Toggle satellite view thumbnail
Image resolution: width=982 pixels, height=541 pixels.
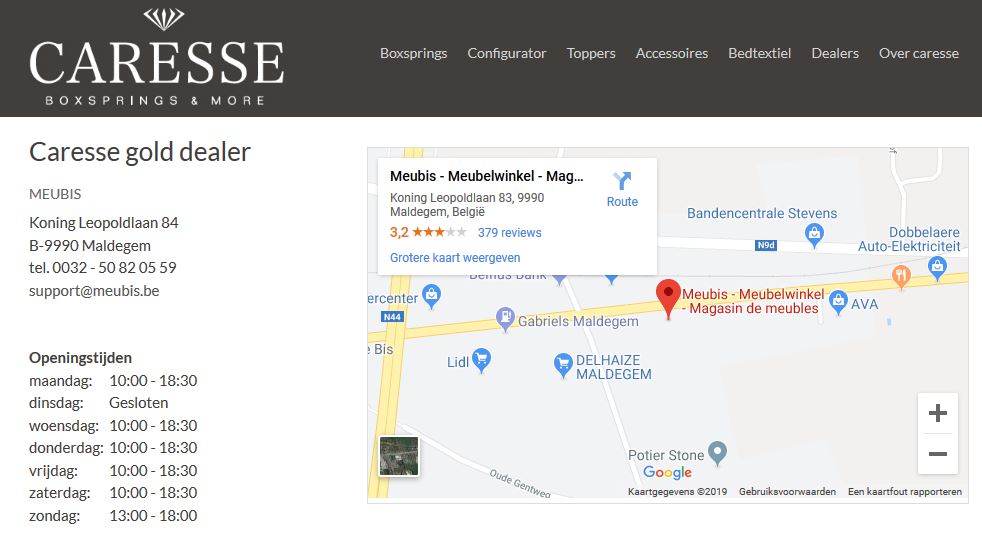(x=399, y=456)
